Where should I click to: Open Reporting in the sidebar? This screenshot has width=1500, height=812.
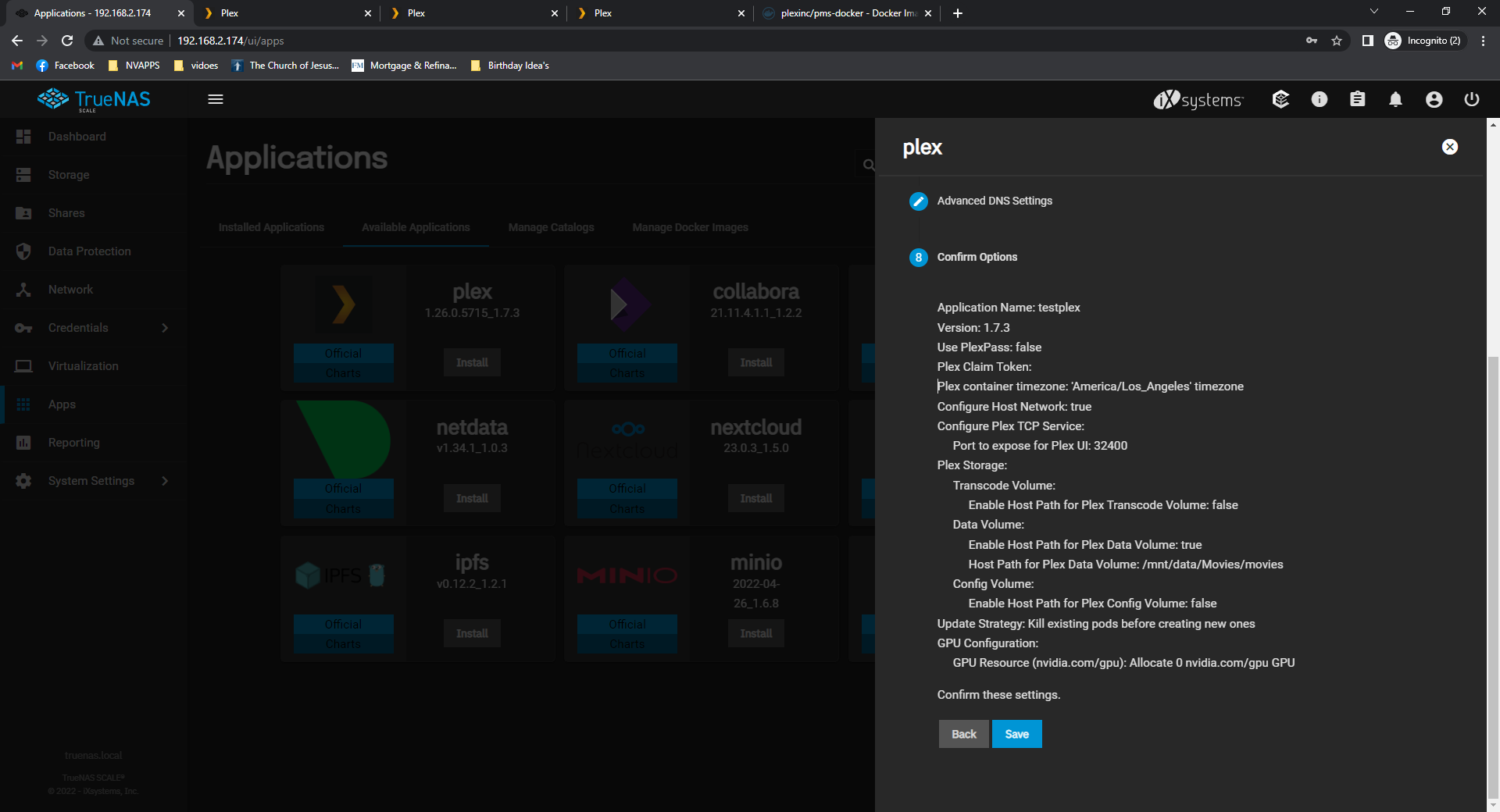pos(94,443)
